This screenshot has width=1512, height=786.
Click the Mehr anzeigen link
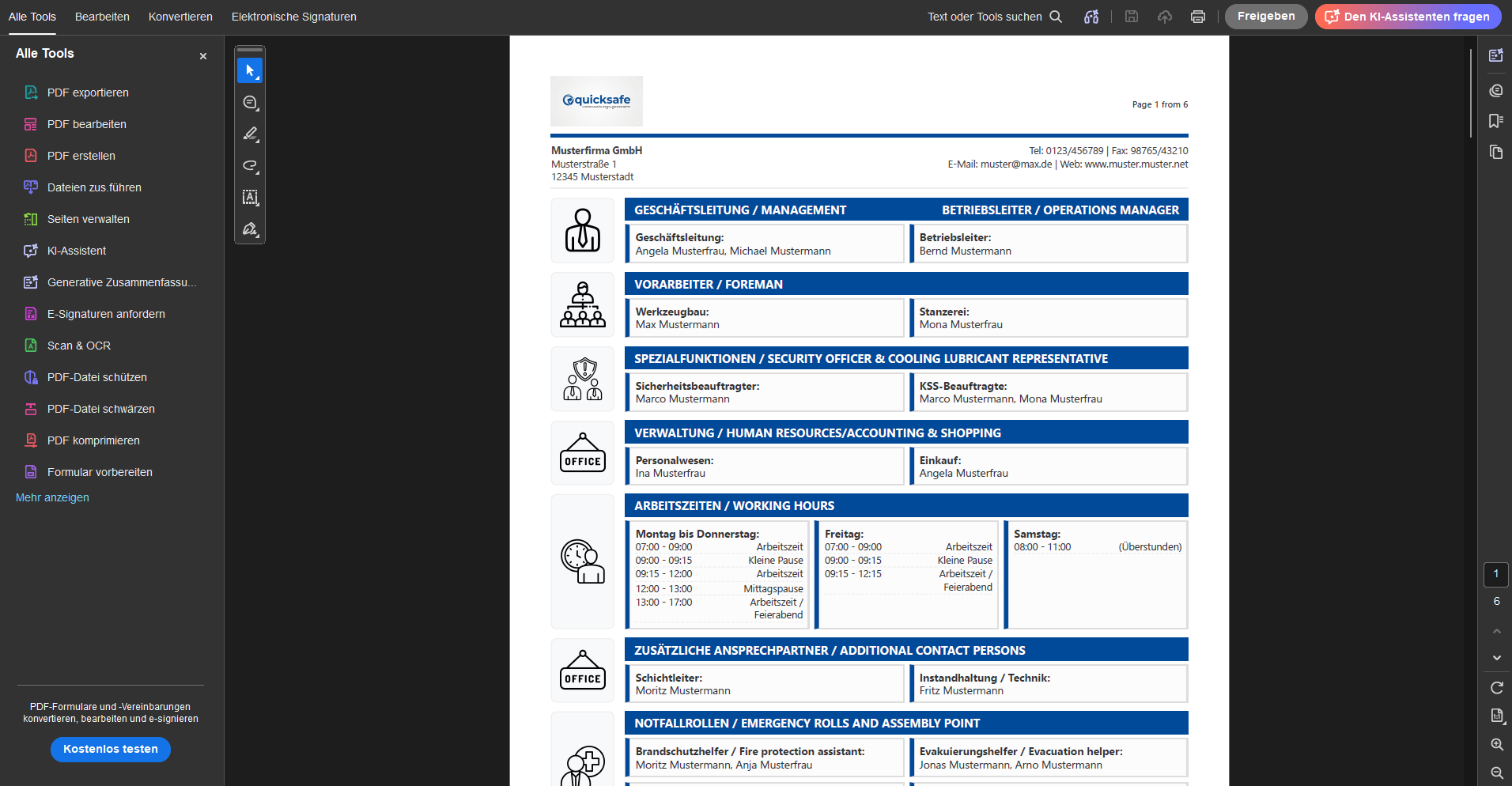click(x=52, y=497)
